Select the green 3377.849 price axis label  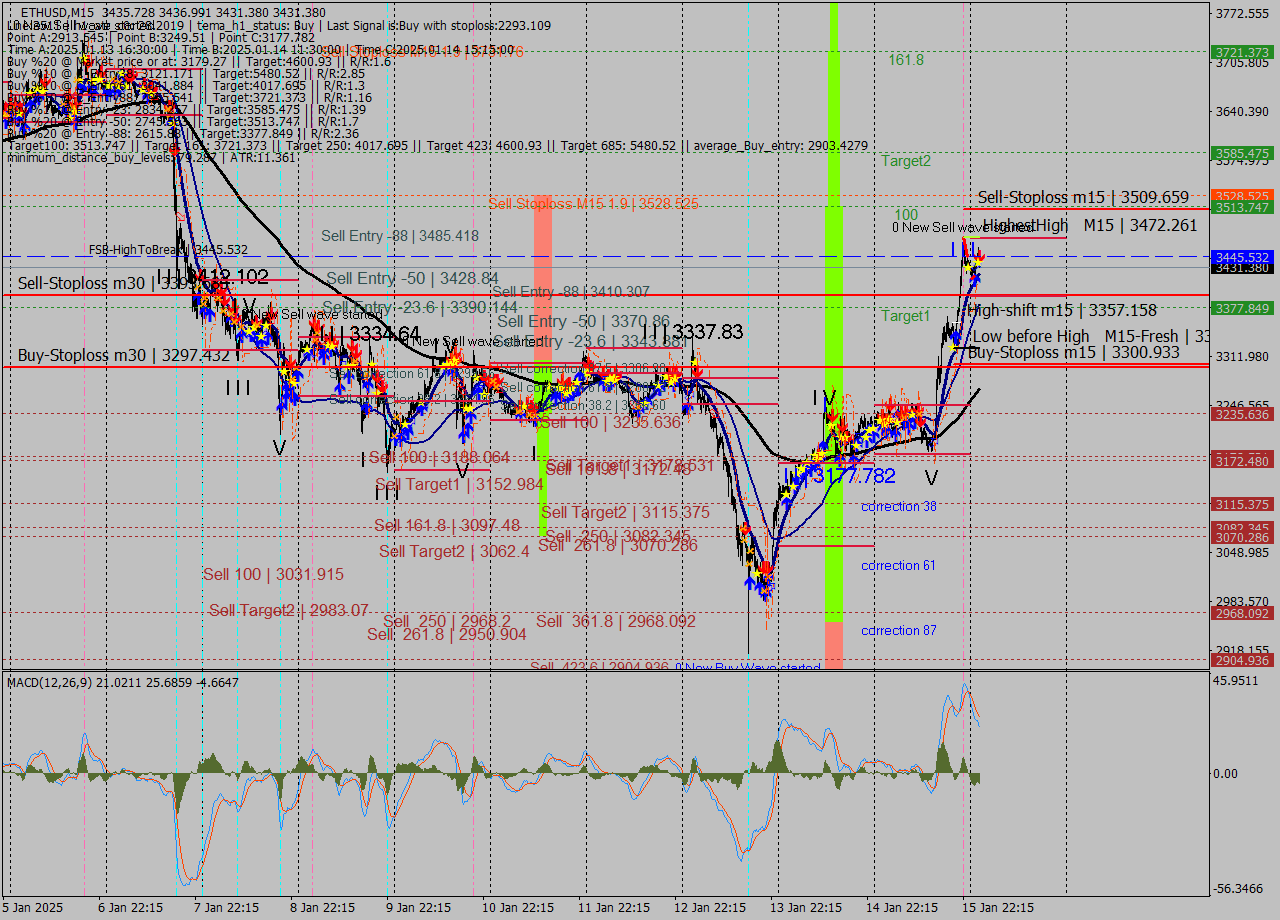[x=1241, y=308]
